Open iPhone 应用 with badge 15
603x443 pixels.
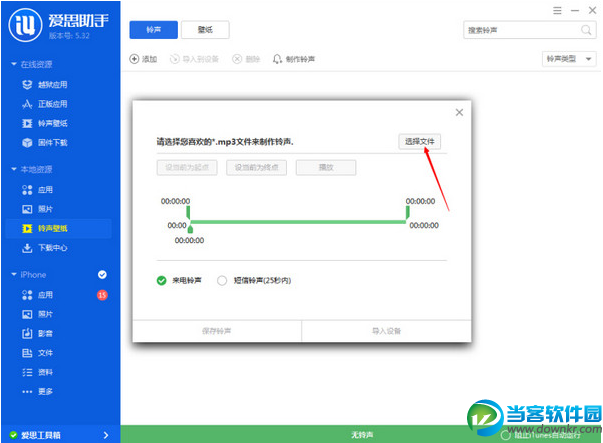click(37, 295)
